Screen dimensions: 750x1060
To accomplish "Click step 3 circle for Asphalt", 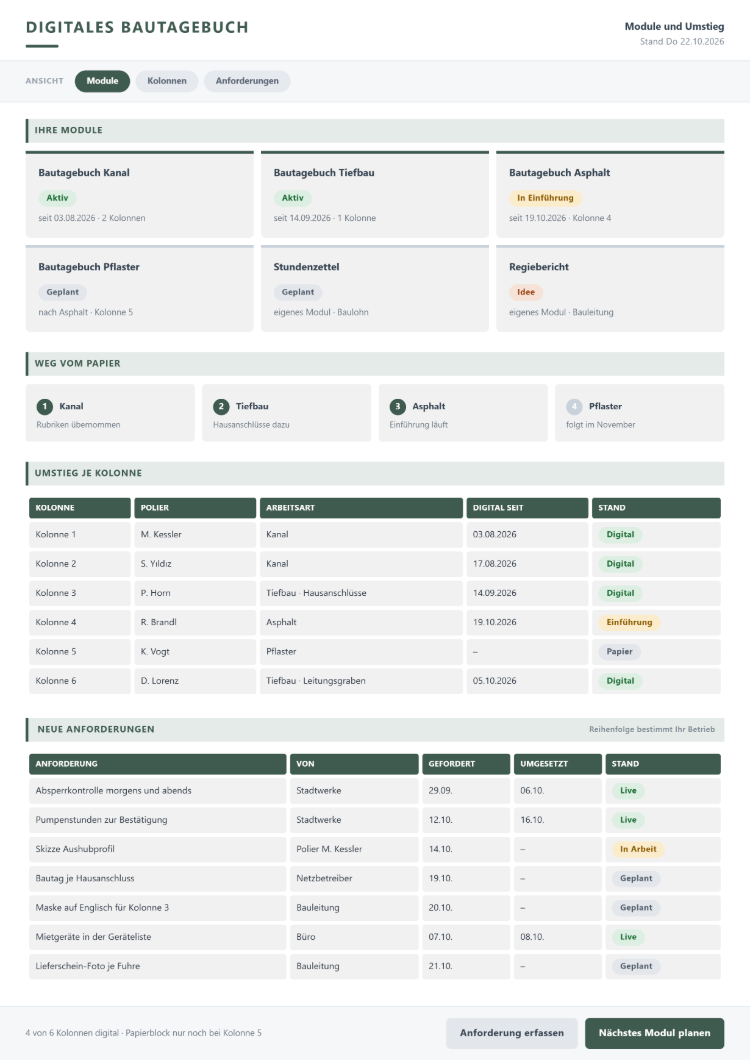I will tap(398, 406).
